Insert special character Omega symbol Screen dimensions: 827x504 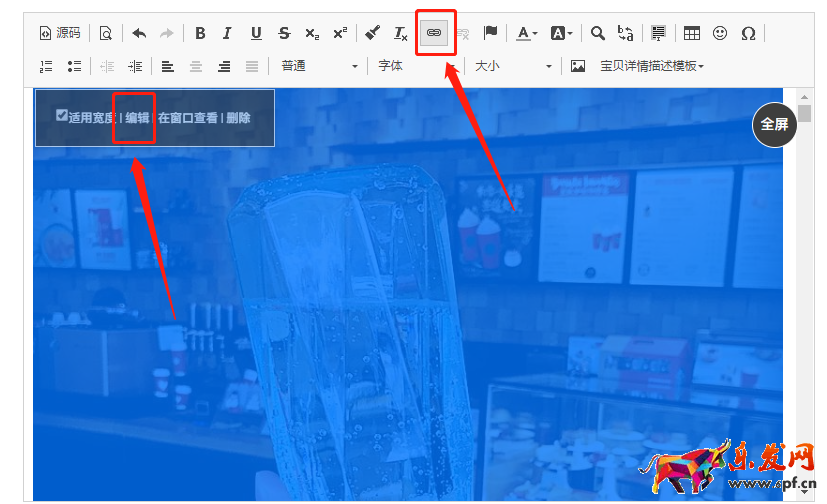tap(748, 33)
